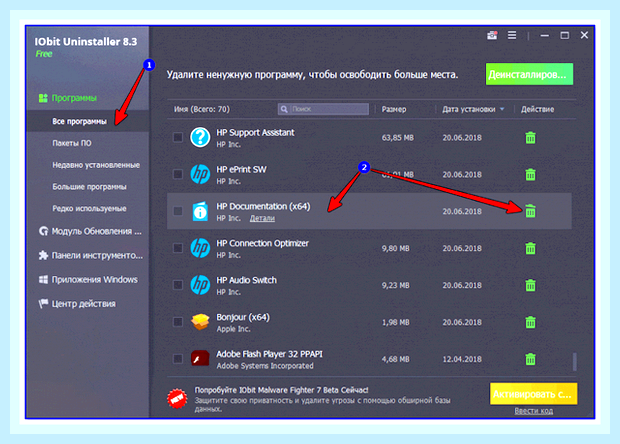The width and height of the screenshot is (620, 444).
Task: Show Недавно установленные programs
Action: (96, 165)
